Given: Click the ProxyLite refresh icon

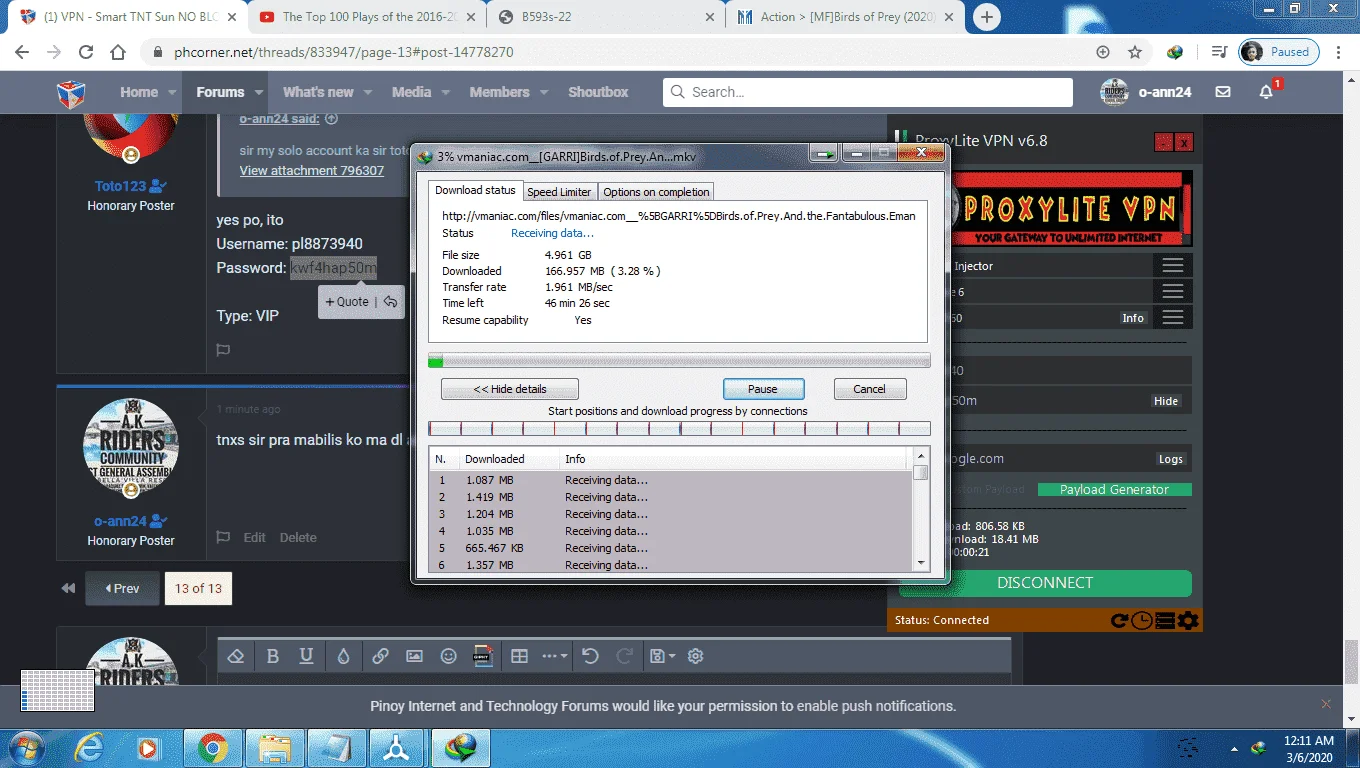Looking at the screenshot, I should [x=1121, y=621].
